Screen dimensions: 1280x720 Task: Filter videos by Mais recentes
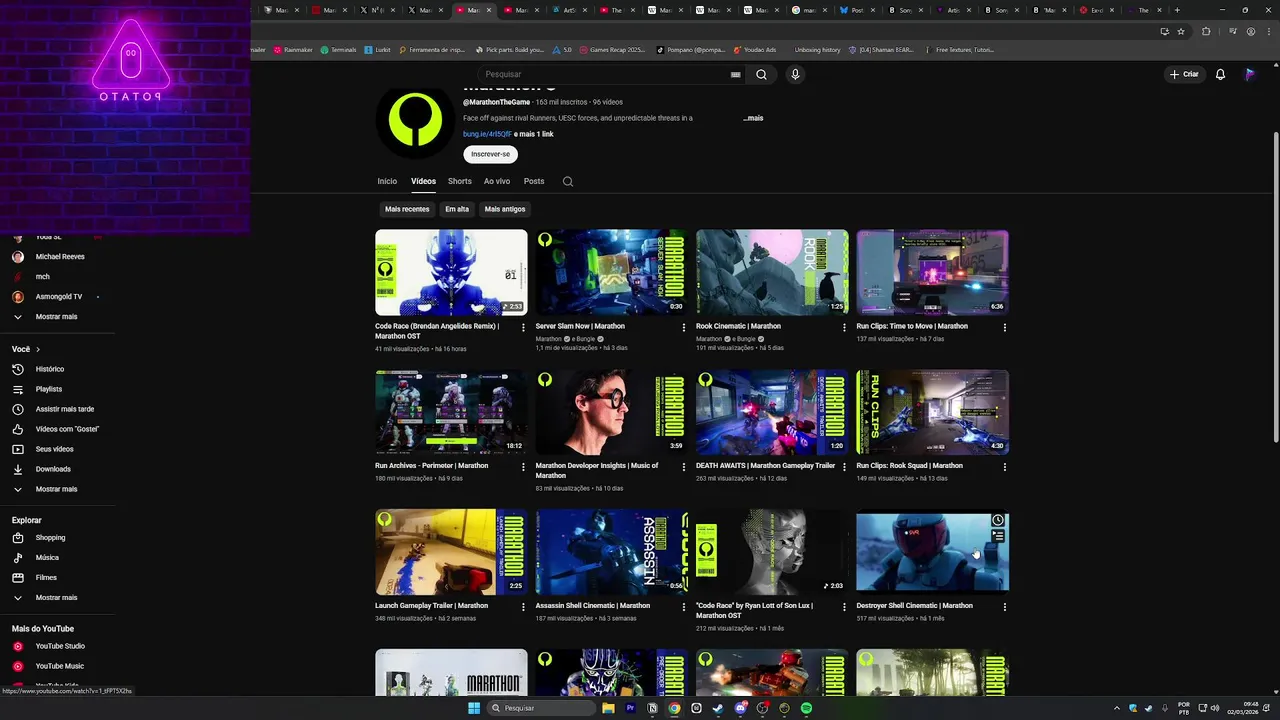point(407,209)
